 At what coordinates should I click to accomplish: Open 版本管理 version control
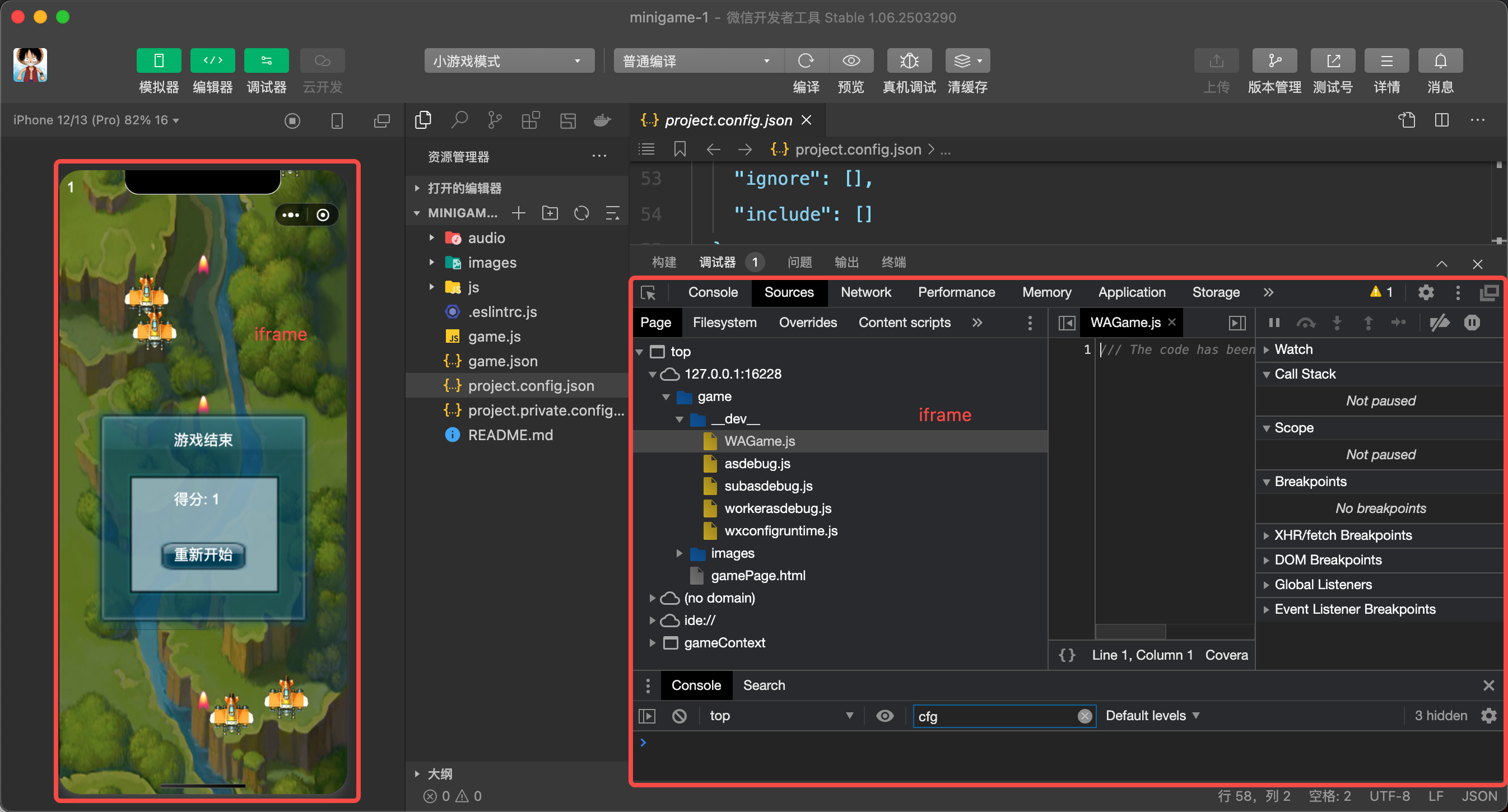1274,61
